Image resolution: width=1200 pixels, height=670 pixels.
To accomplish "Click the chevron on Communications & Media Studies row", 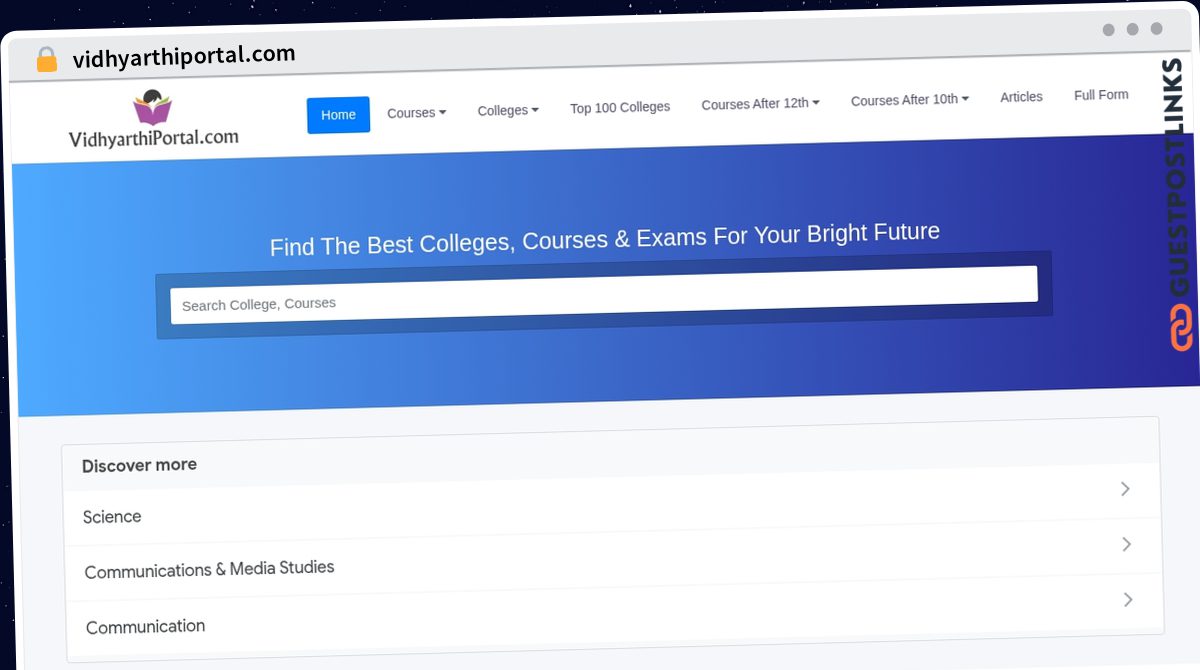I will pos(1126,544).
